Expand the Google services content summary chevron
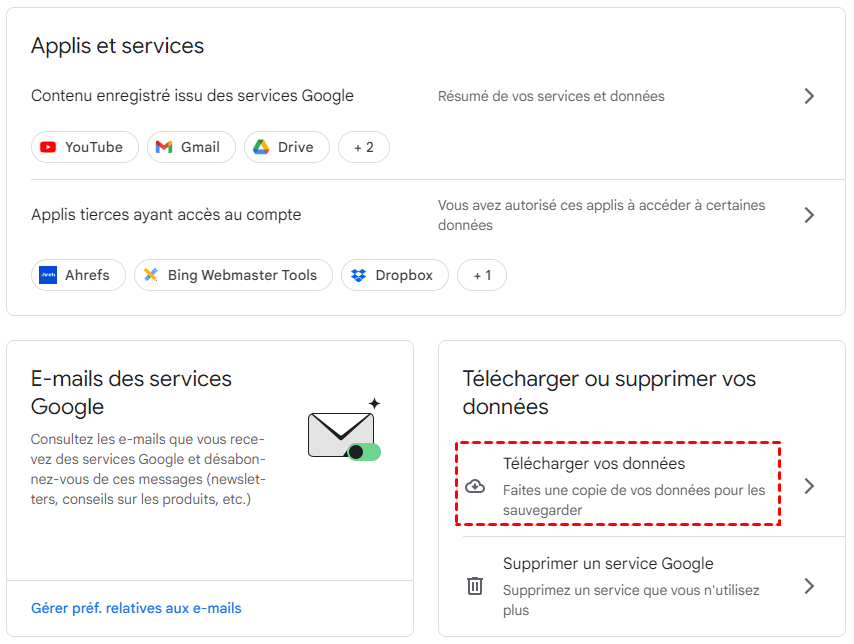 point(809,96)
